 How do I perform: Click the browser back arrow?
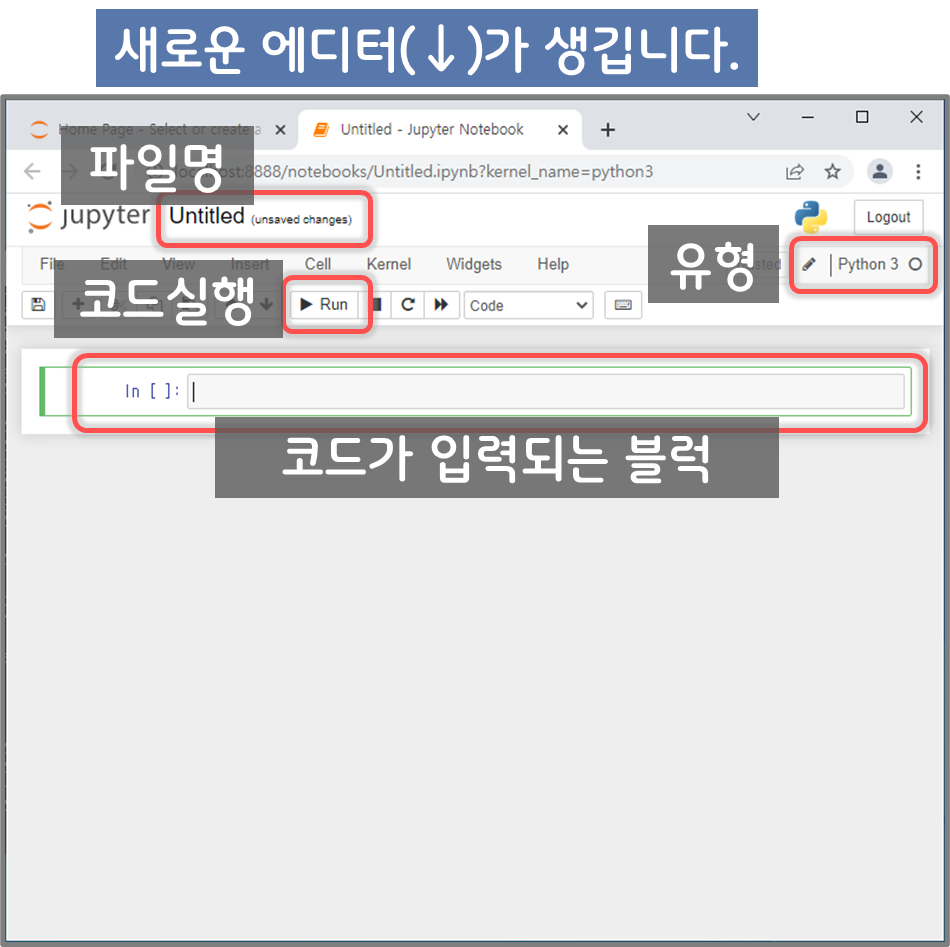32,171
